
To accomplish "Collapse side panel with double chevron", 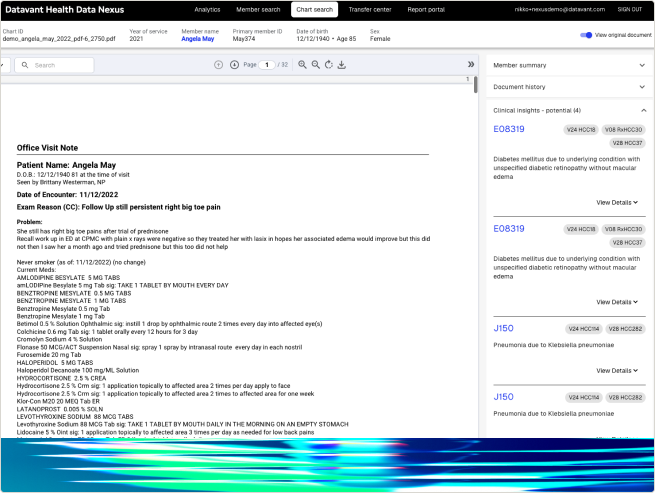I will tap(471, 64).
